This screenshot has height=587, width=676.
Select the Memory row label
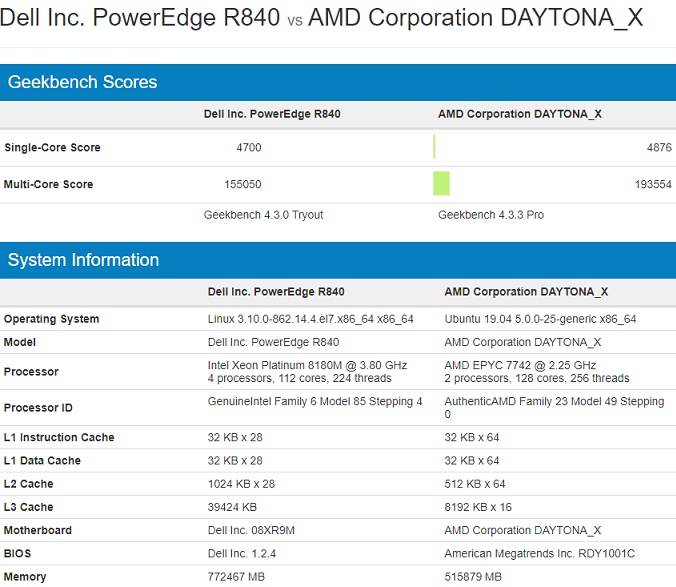[x=25, y=577]
